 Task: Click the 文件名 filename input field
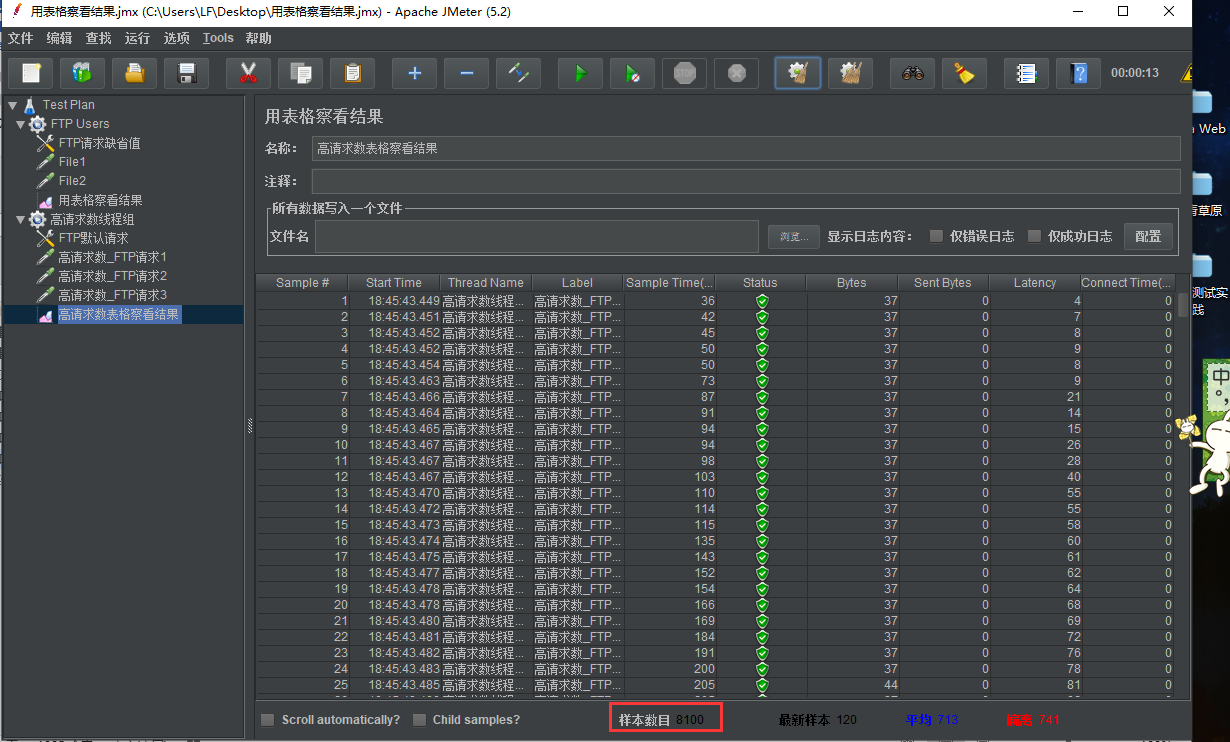click(x=537, y=236)
